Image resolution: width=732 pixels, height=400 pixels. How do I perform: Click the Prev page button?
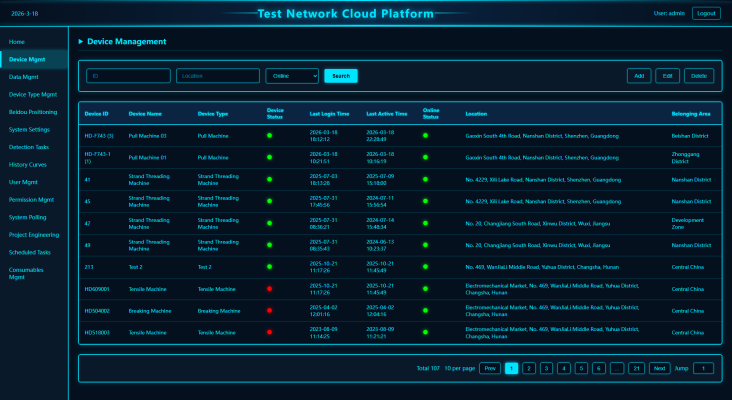click(490, 368)
